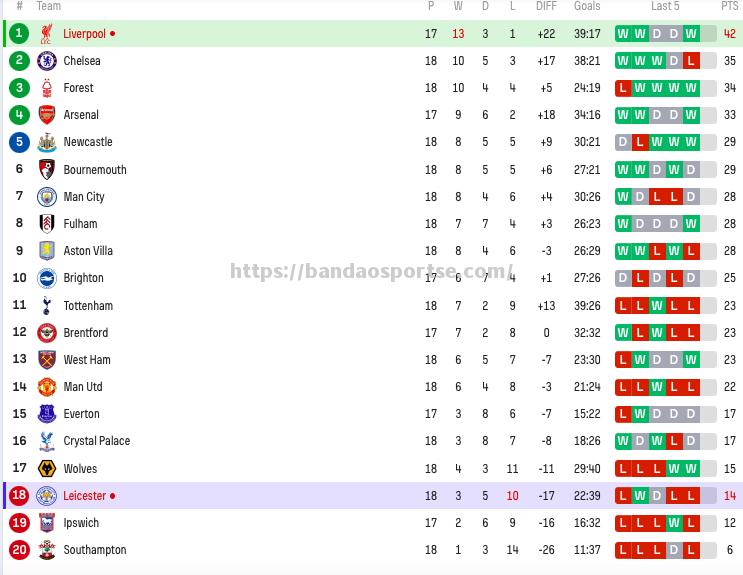This screenshot has width=743, height=575.
Task: Select the Crystal Palace eagle badge
Action: pos(46,441)
